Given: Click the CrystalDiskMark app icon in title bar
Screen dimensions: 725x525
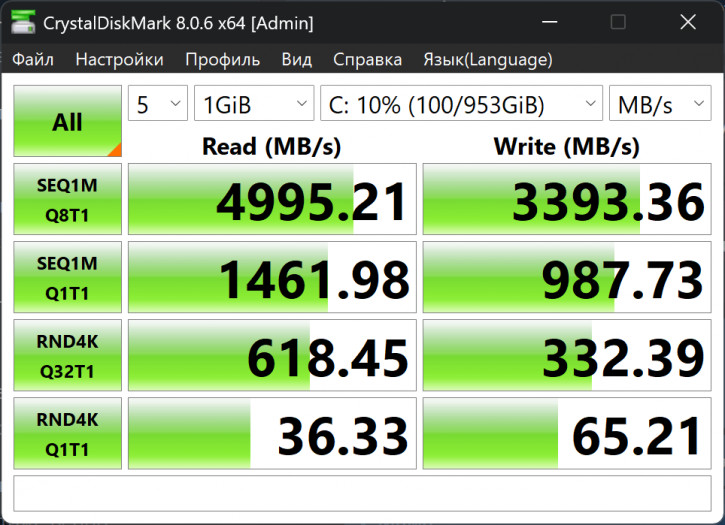Looking at the screenshot, I should coord(23,22).
